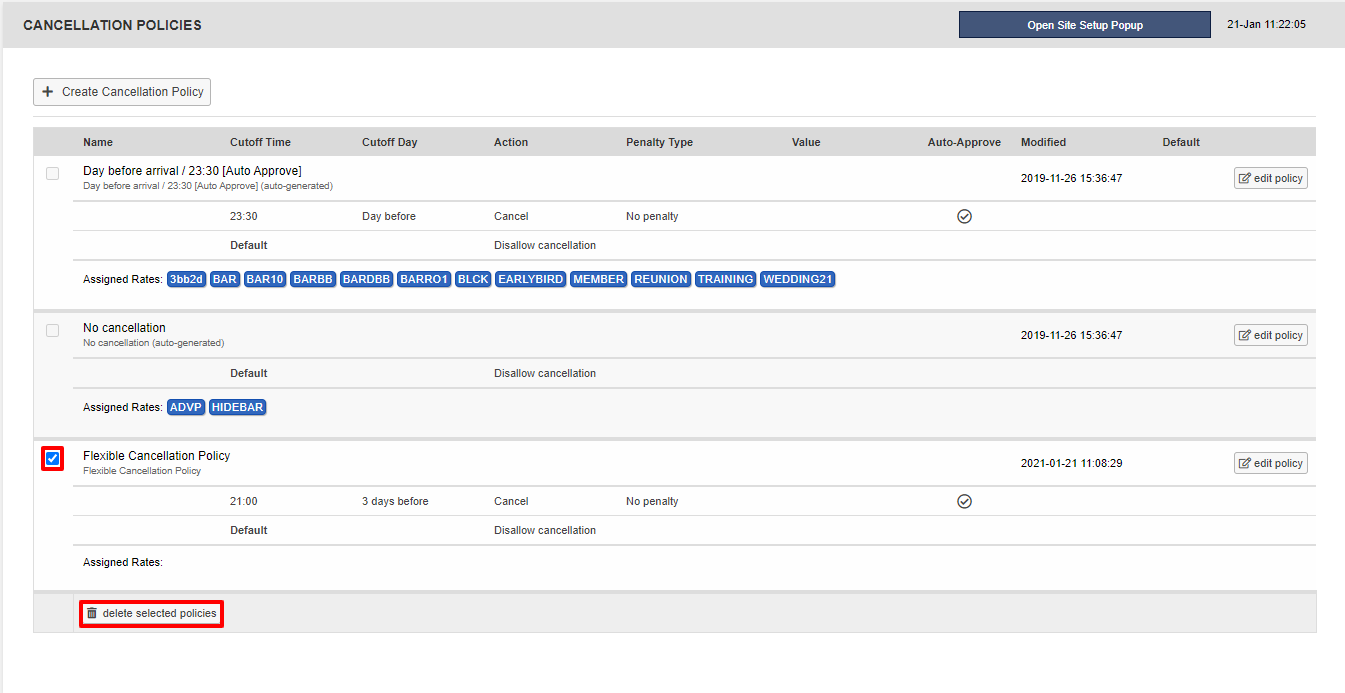1345x693 pixels.
Task: Click the Create Cancellation Policy button
Action: coord(122,92)
